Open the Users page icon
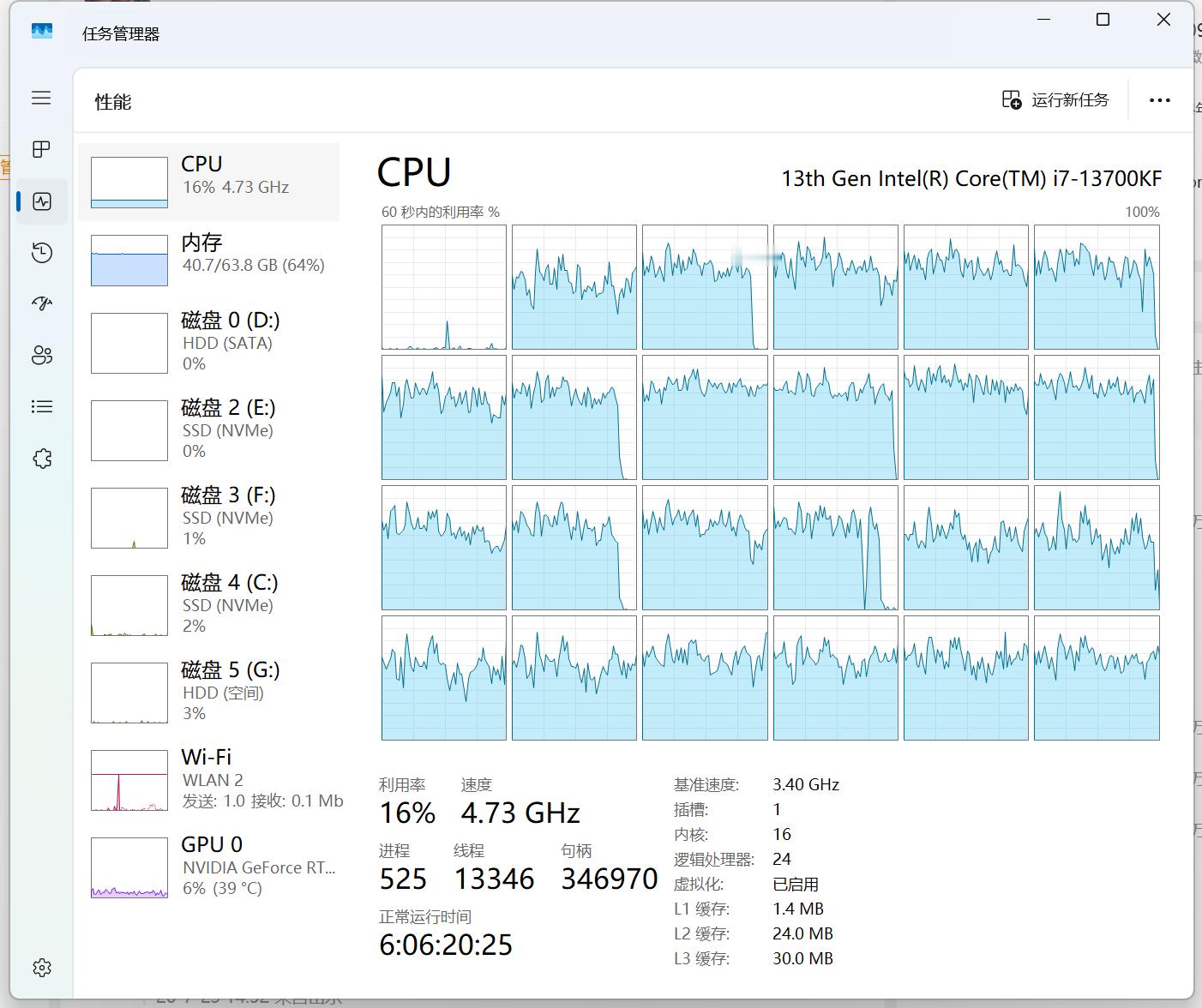The height and width of the screenshot is (1008, 1202). coord(41,356)
